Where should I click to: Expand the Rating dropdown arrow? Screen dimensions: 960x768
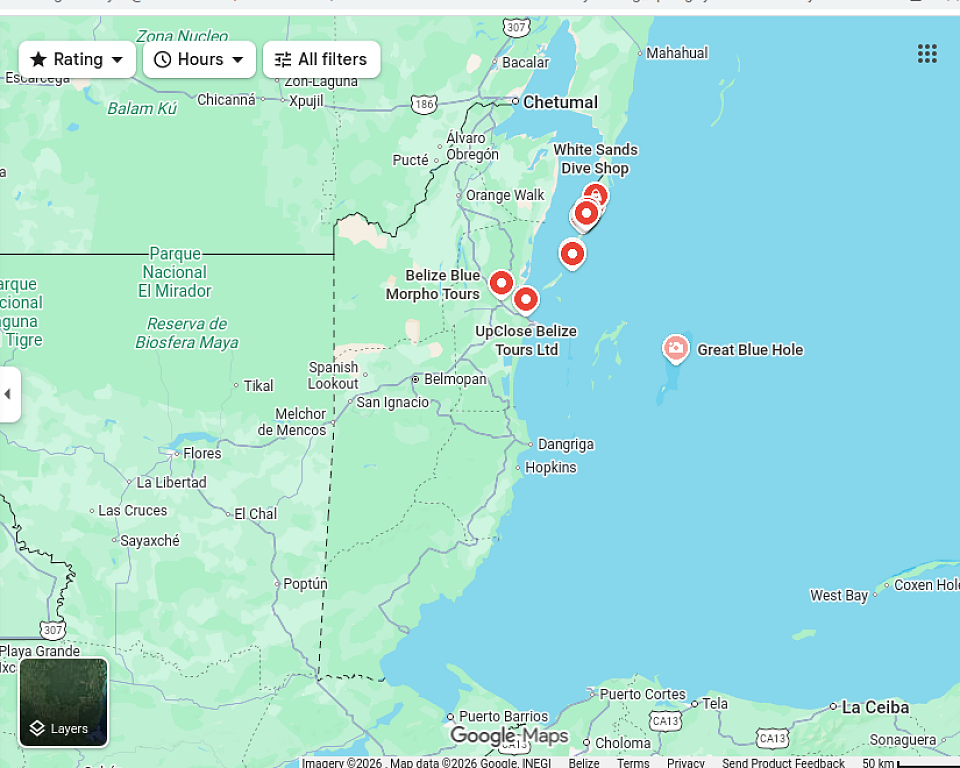(117, 60)
